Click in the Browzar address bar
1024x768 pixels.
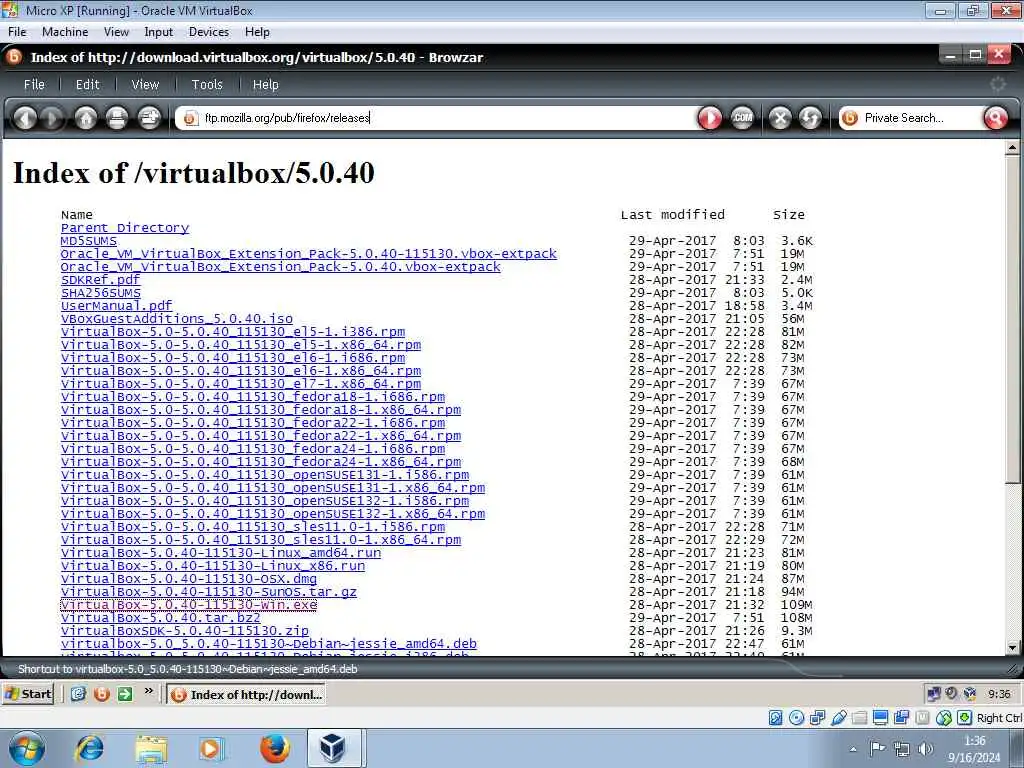click(x=434, y=118)
